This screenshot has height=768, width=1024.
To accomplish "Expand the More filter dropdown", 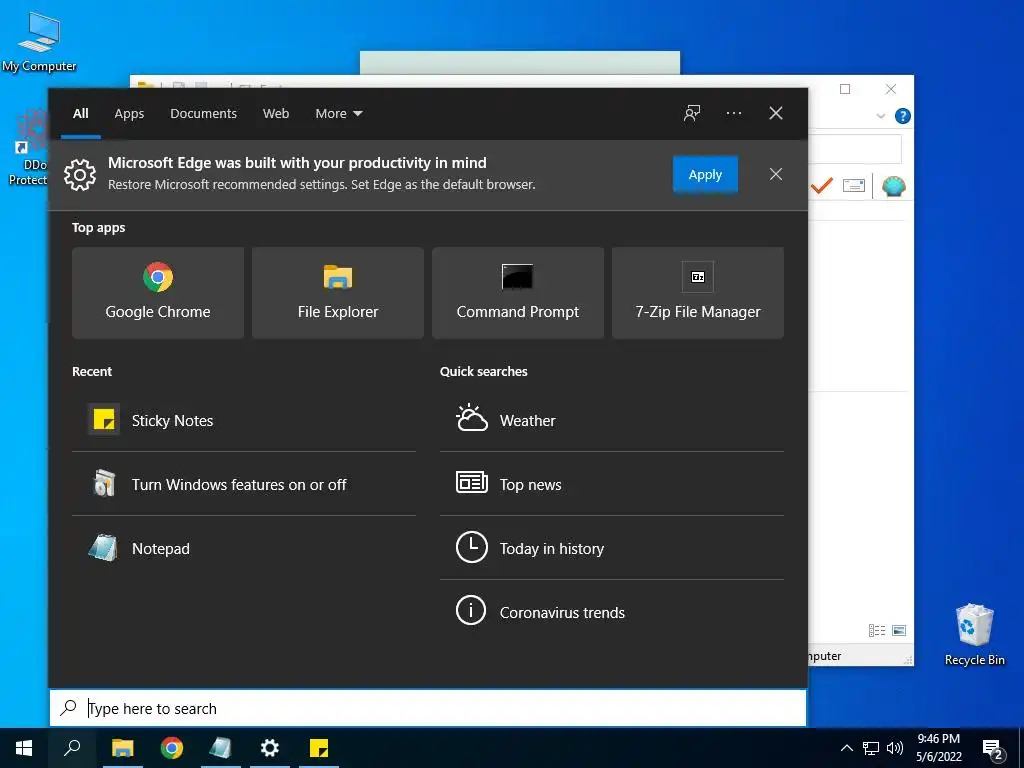I will pos(338,113).
